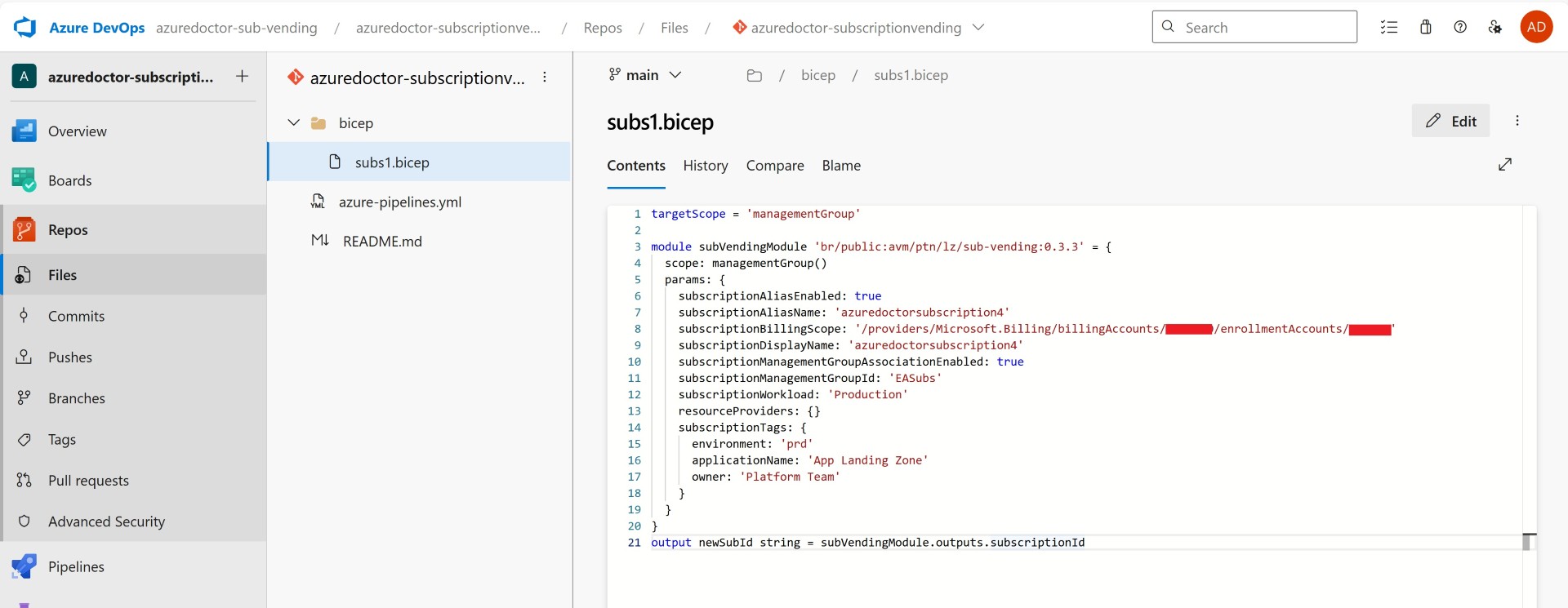Image resolution: width=1568 pixels, height=608 pixels.
Task: Click 'Platform Team' value on line 17
Action: pyautogui.click(x=790, y=477)
